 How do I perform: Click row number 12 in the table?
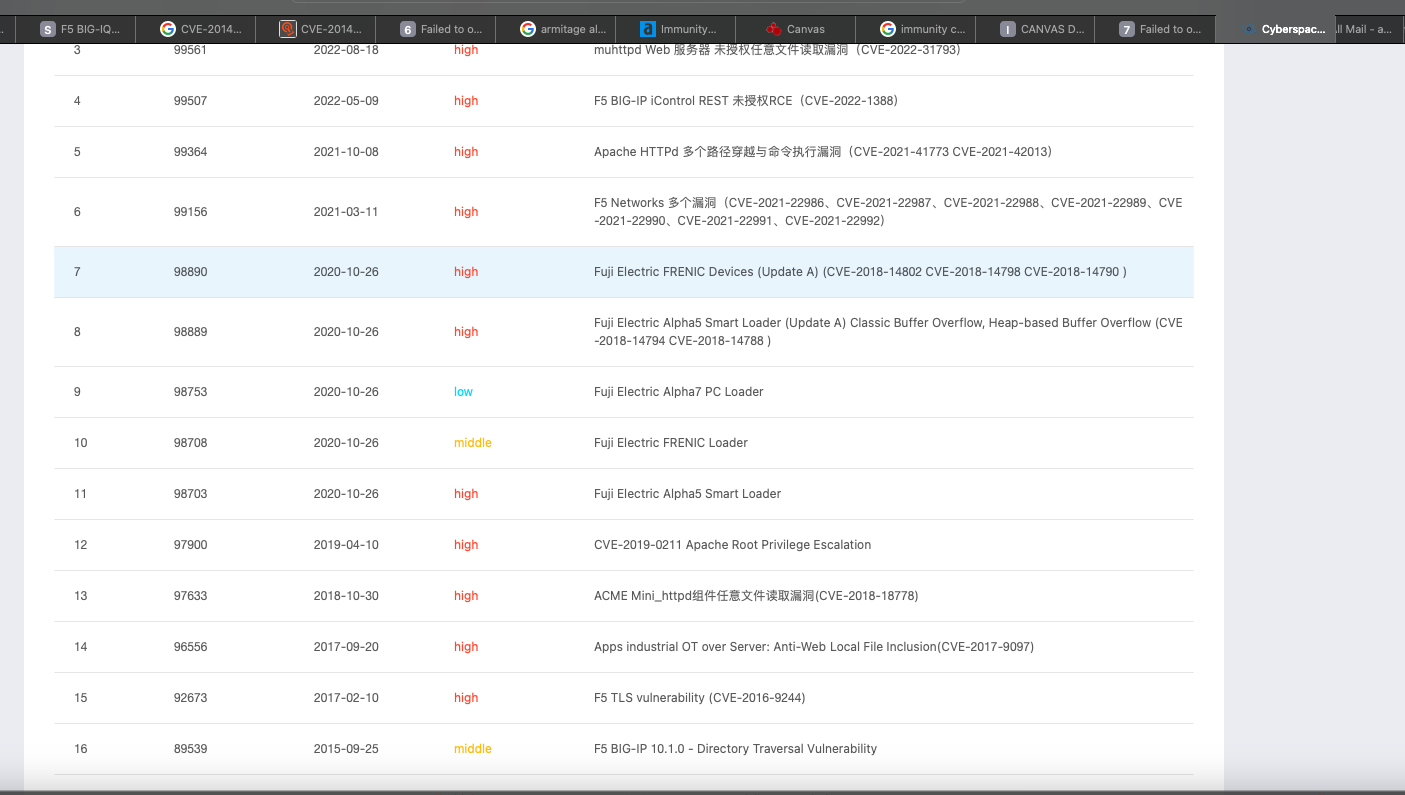(x=81, y=545)
